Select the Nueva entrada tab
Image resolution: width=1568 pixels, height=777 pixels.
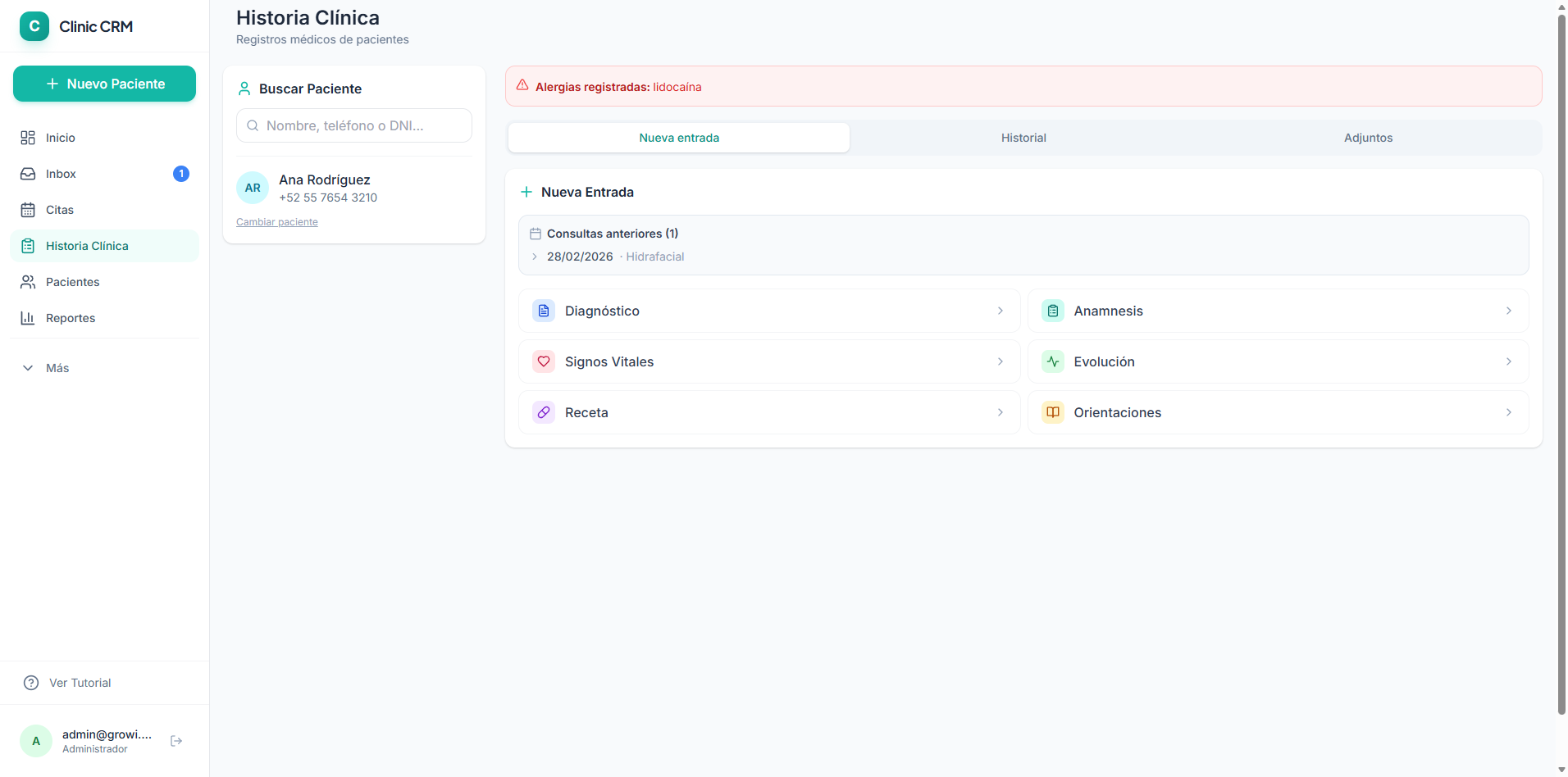(x=679, y=138)
